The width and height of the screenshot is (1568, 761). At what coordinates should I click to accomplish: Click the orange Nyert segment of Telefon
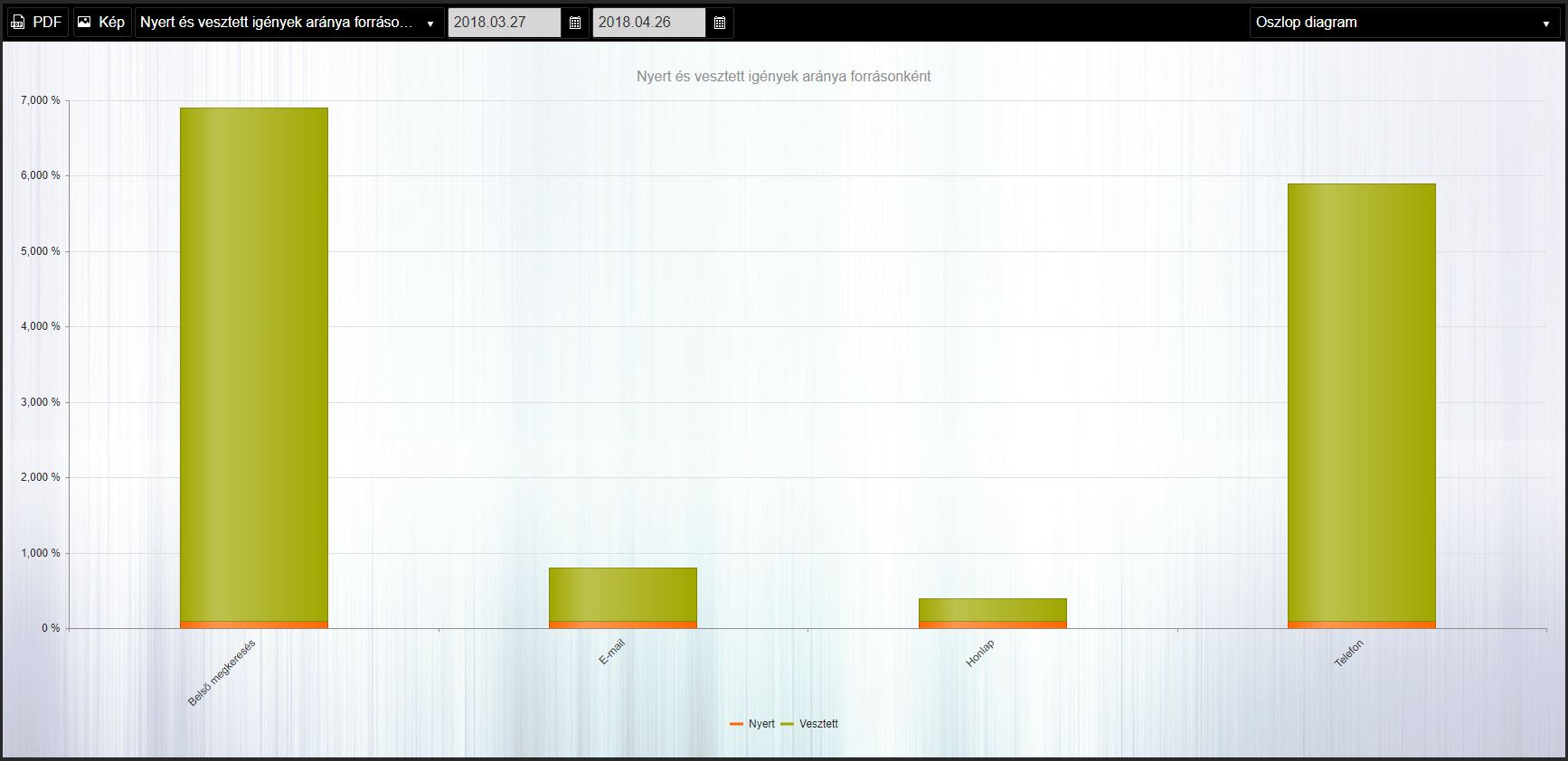[1362, 625]
